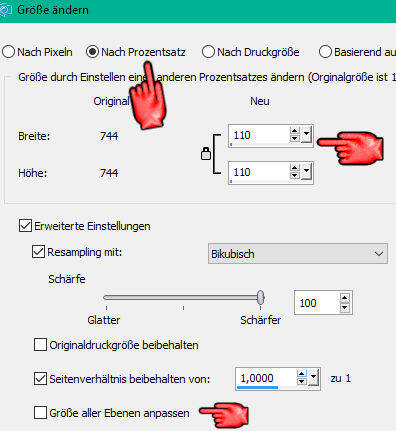Open width field slider dropdown arrow
The image size is (396, 431).
click(x=306, y=135)
